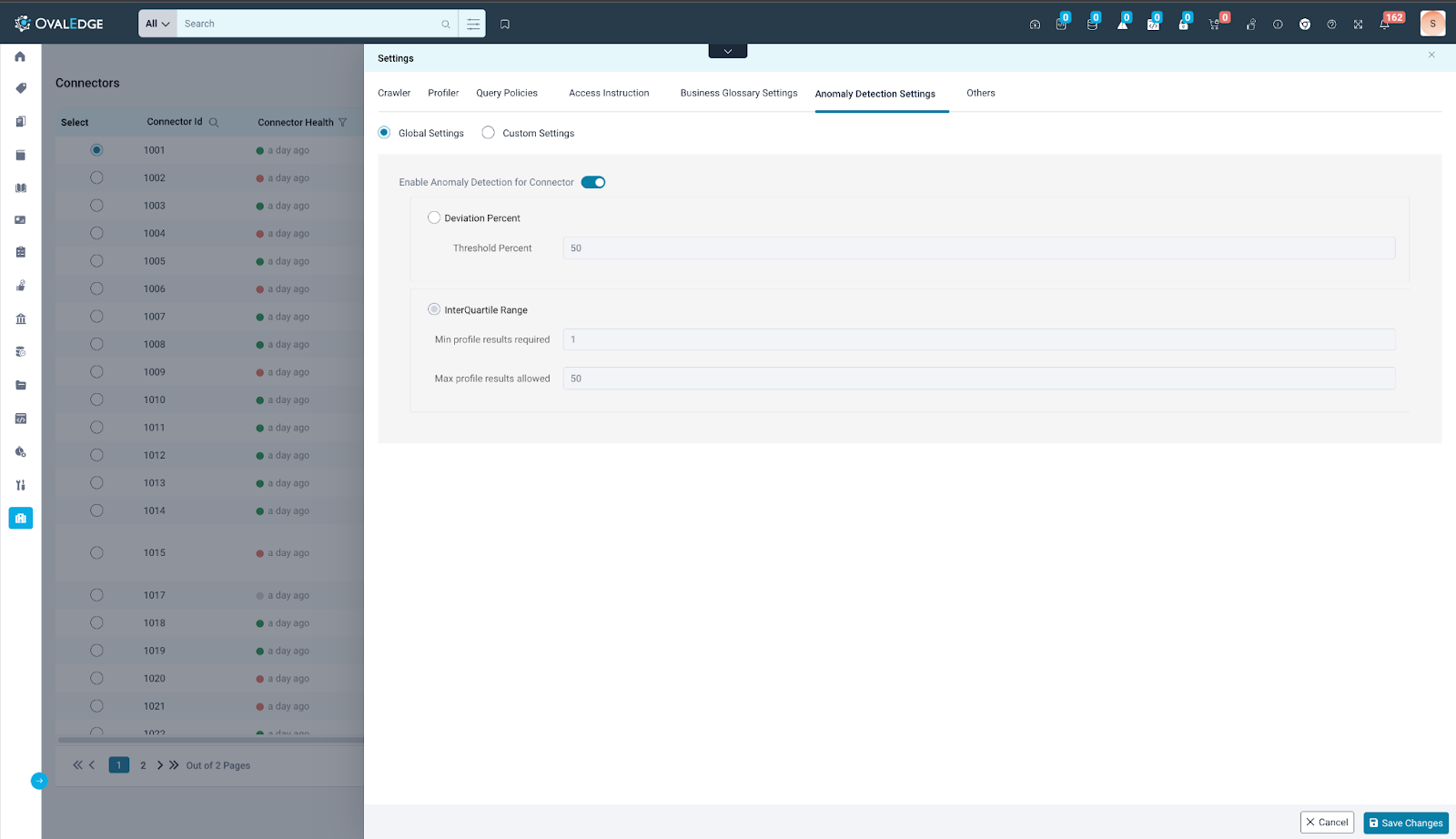The image size is (1456, 839).
Task: Open the advanced search filter lines icon
Action: tap(473, 25)
